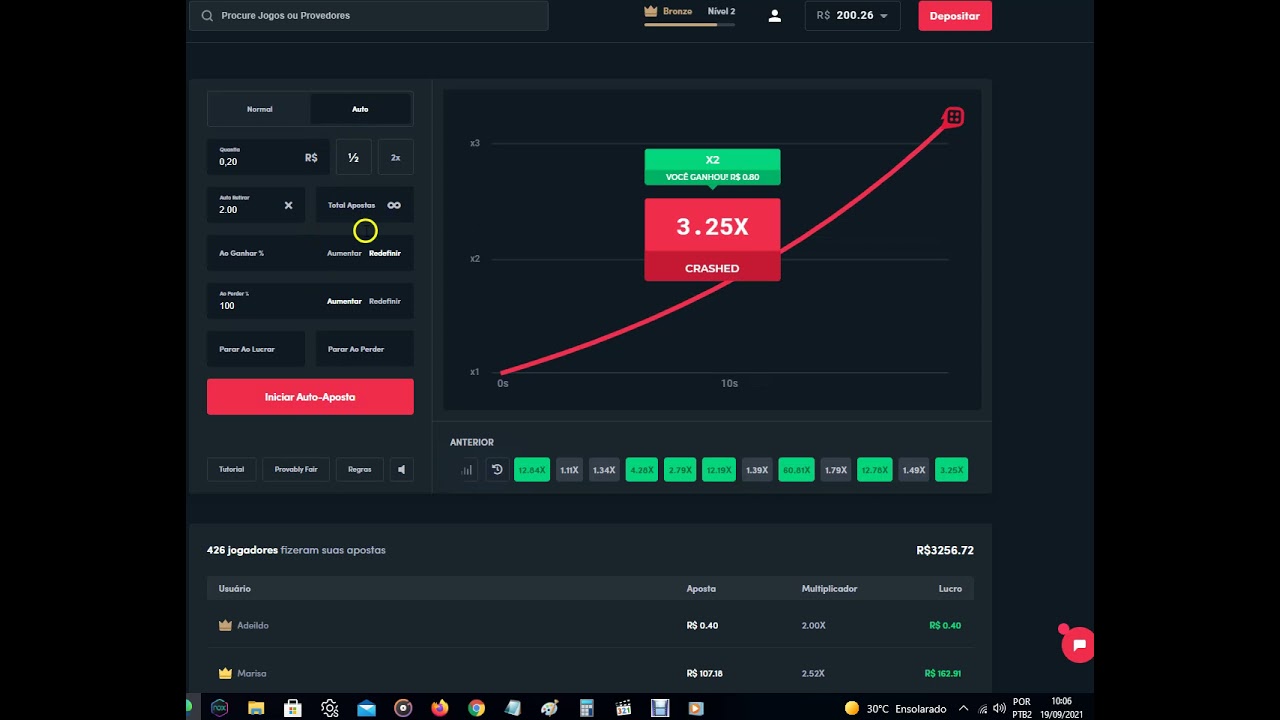This screenshot has width=1280, height=720.
Task: Select Aumentar for Ao Ganhar
Action: tap(344, 253)
